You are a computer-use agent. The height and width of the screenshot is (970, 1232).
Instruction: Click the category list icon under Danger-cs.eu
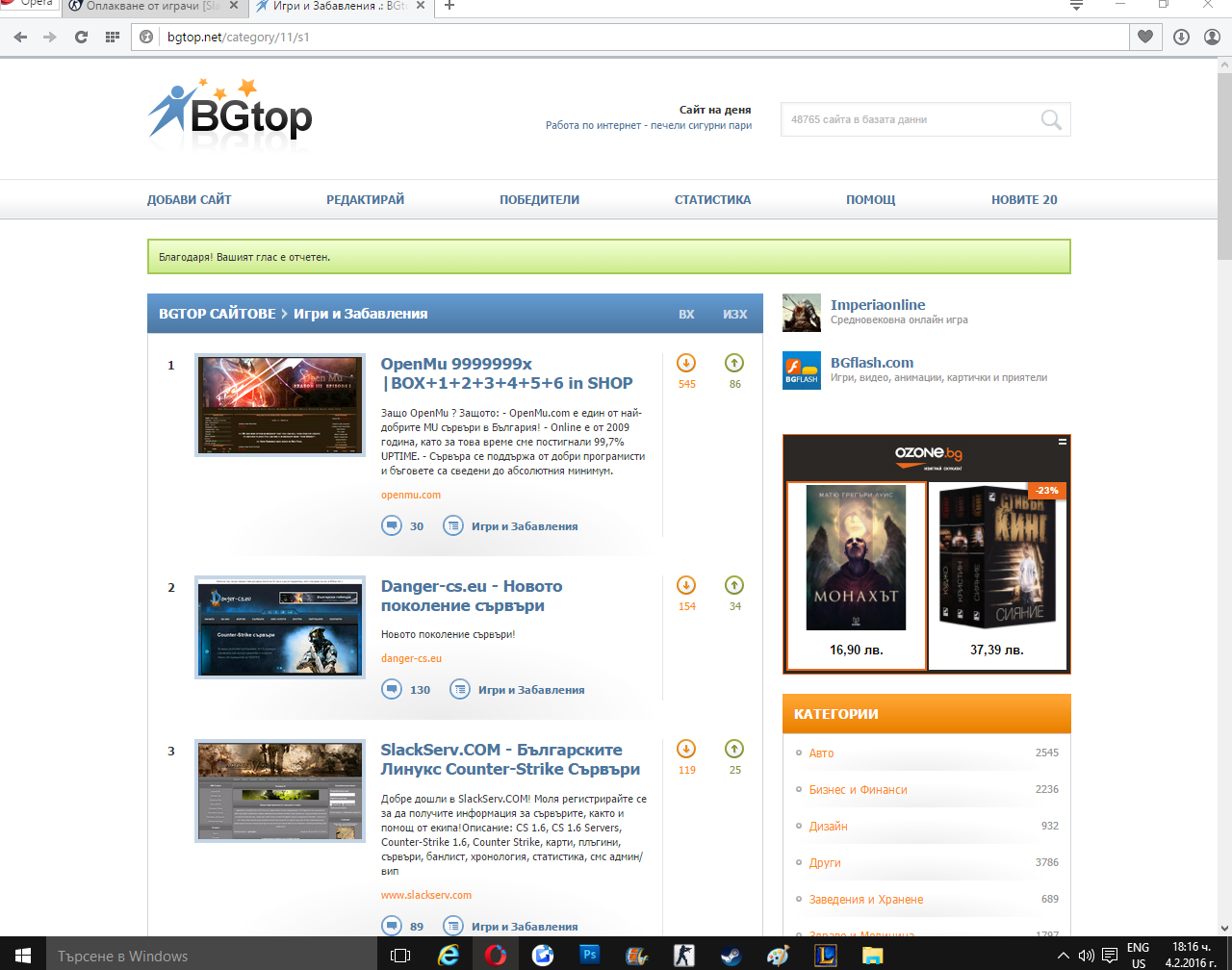click(460, 690)
